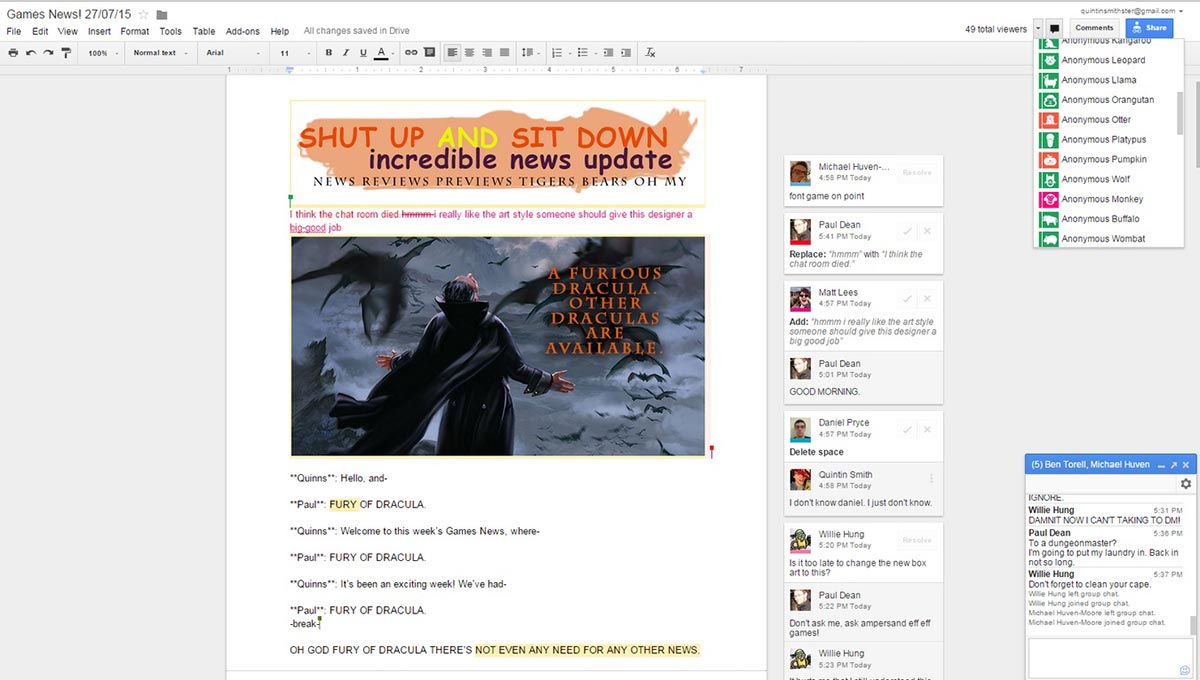Open the line spacing dropdown
This screenshot has height=680, width=1200.
pos(531,53)
